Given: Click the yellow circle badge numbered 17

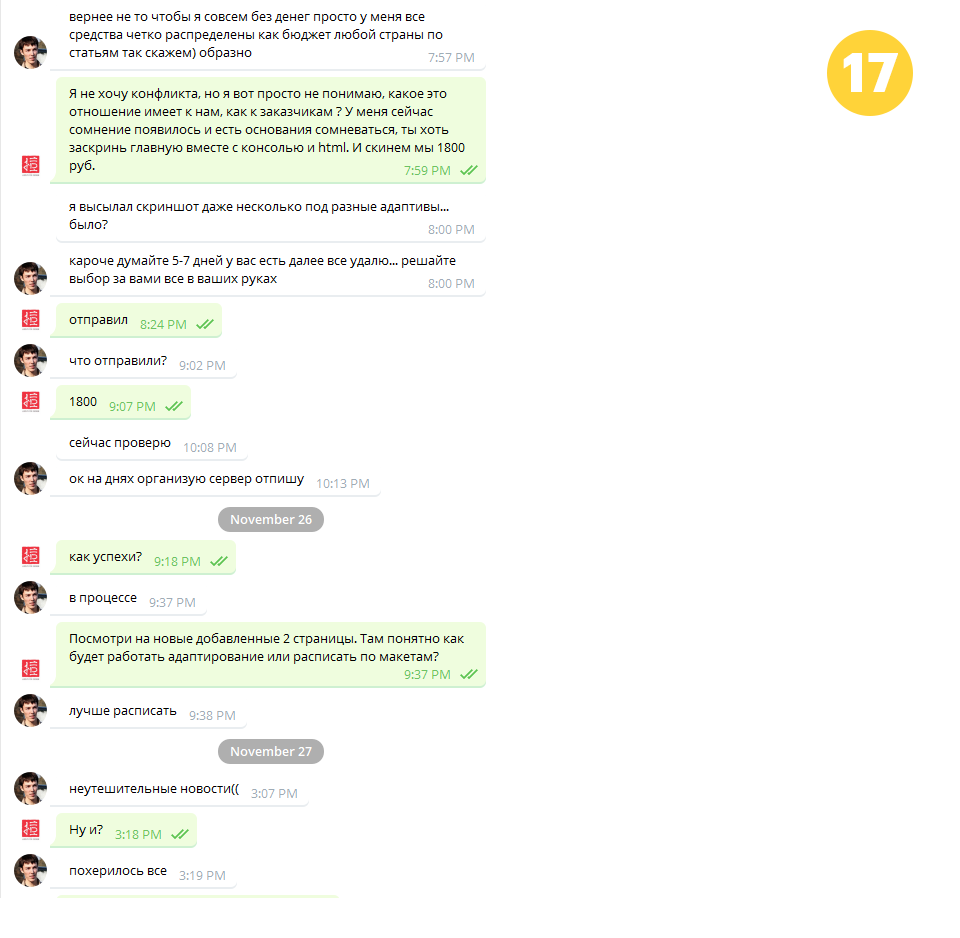Looking at the screenshot, I should tap(869, 73).
